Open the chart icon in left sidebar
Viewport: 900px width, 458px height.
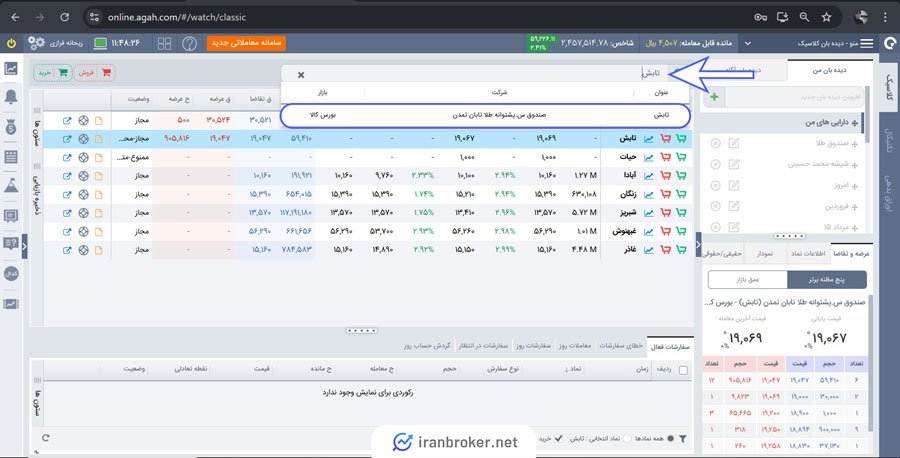pyautogui.click(x=11, y=68)
